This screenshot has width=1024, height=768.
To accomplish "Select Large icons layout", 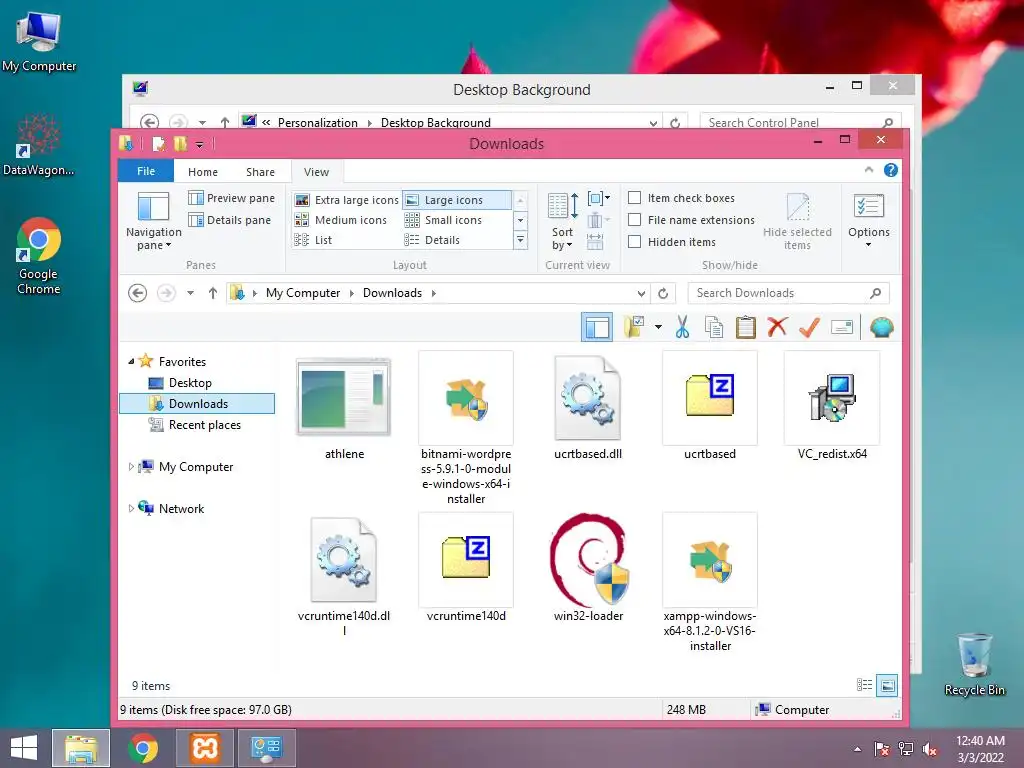I will [x=456, y=200].
